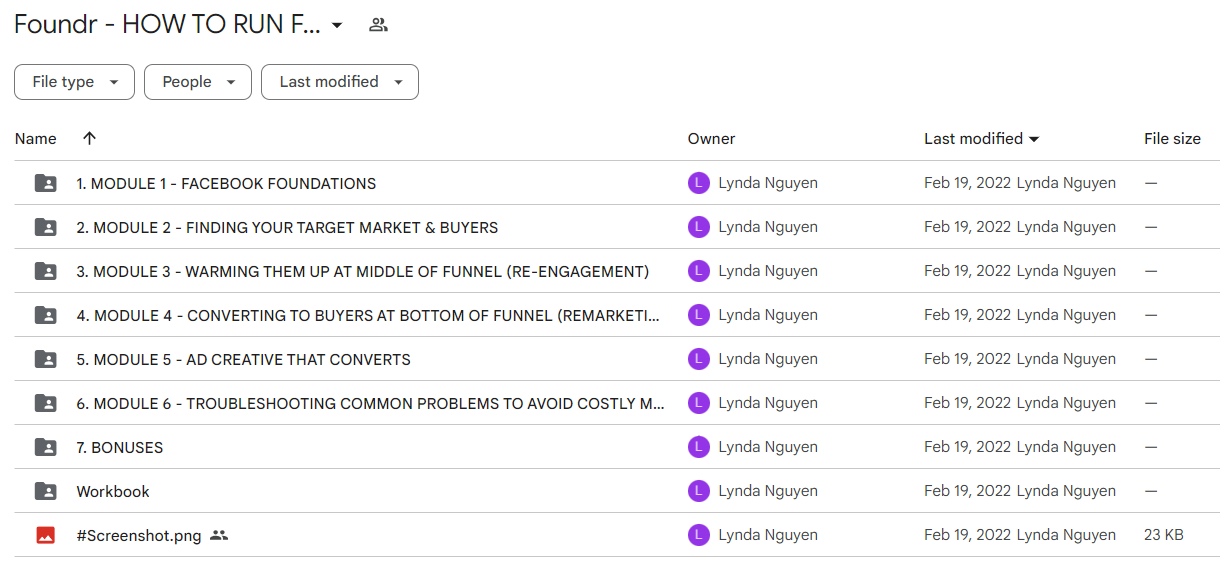Click Lynda Nguyen owner name in Module 1 row
The height and width of the screenshot is (572, 1220).
[x=768, y=184]
